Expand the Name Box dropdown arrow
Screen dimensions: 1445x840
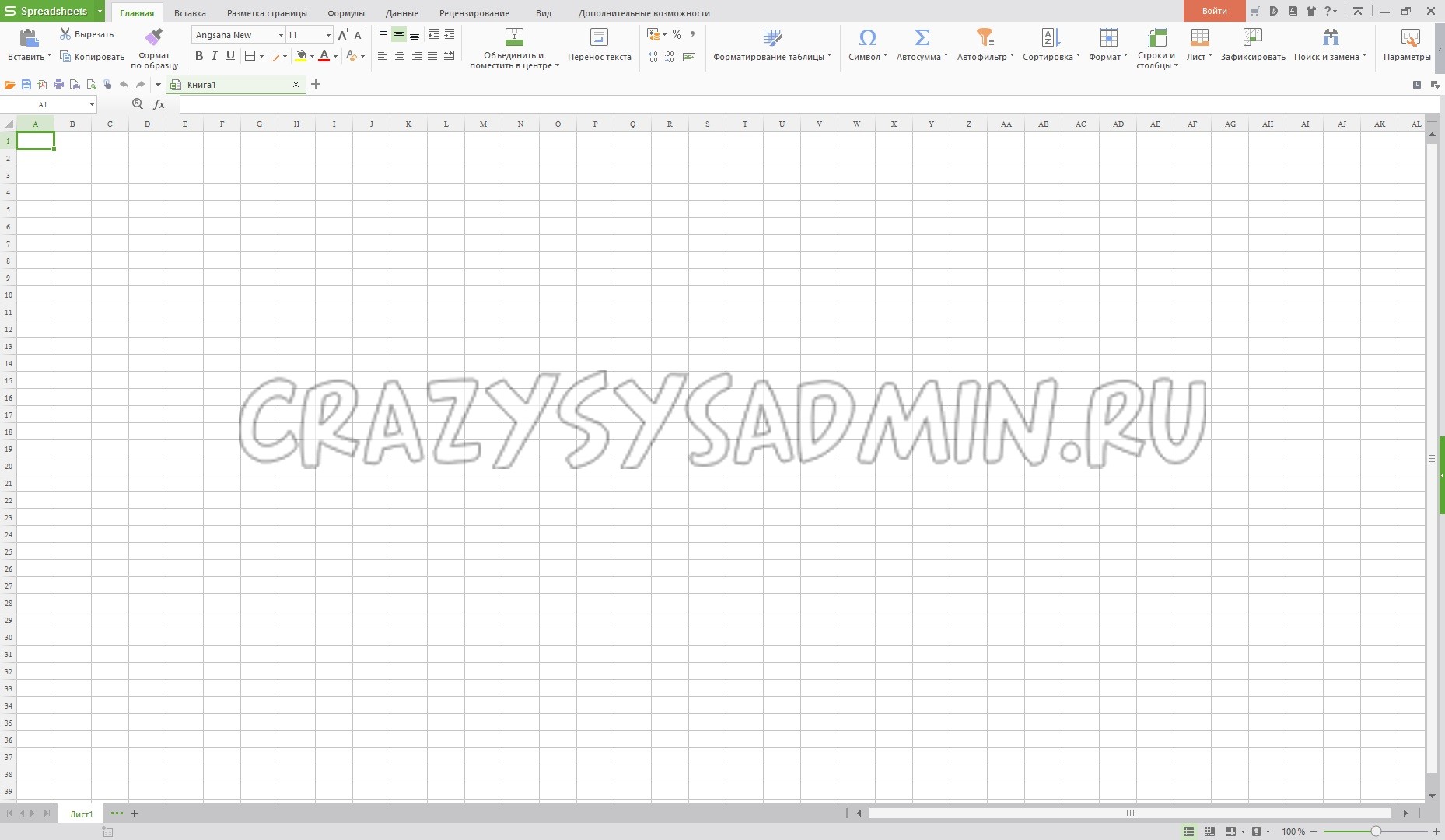[x=92, y=104]
